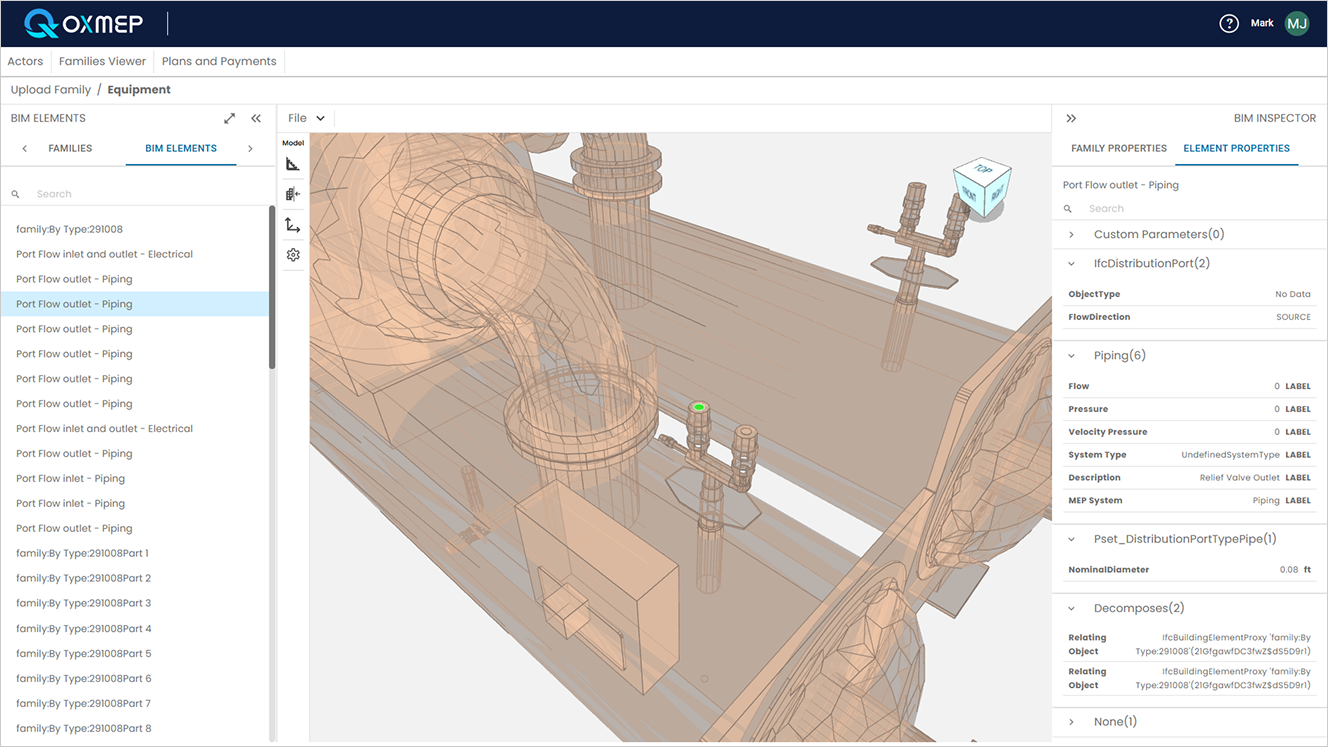Open the Plans and Payments page
Screen dimensions: 1328x747
[x=218, y=60]
